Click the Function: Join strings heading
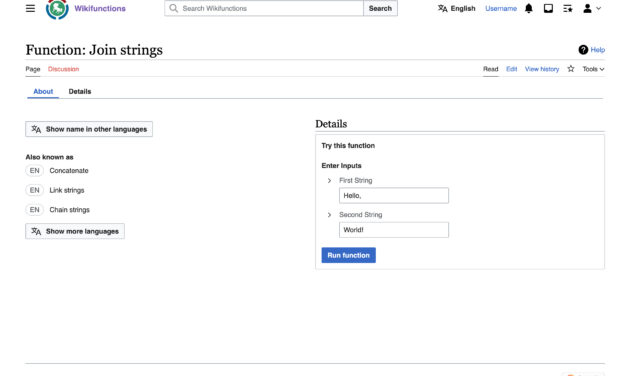The height and width of the screenshot is (376, 627). [94, 50]
